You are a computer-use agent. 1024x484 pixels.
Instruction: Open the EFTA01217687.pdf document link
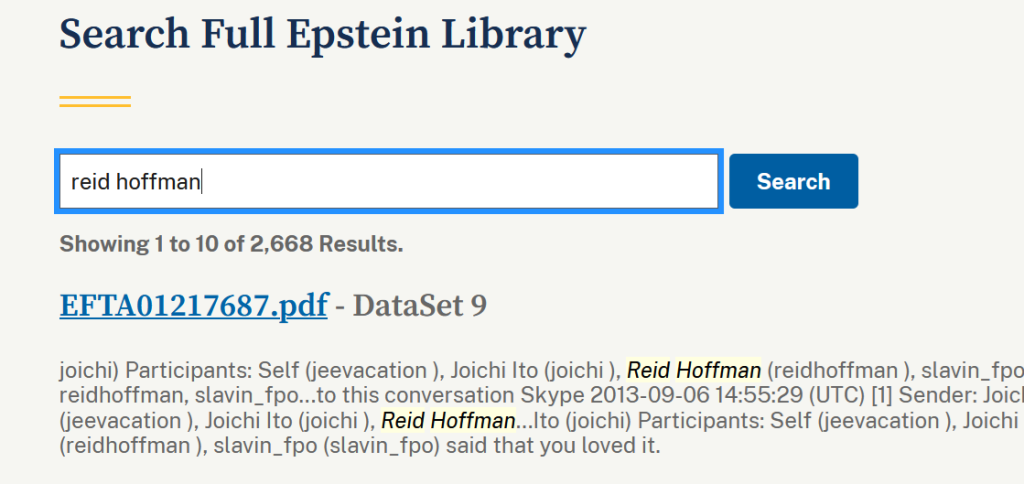[193, 305]
